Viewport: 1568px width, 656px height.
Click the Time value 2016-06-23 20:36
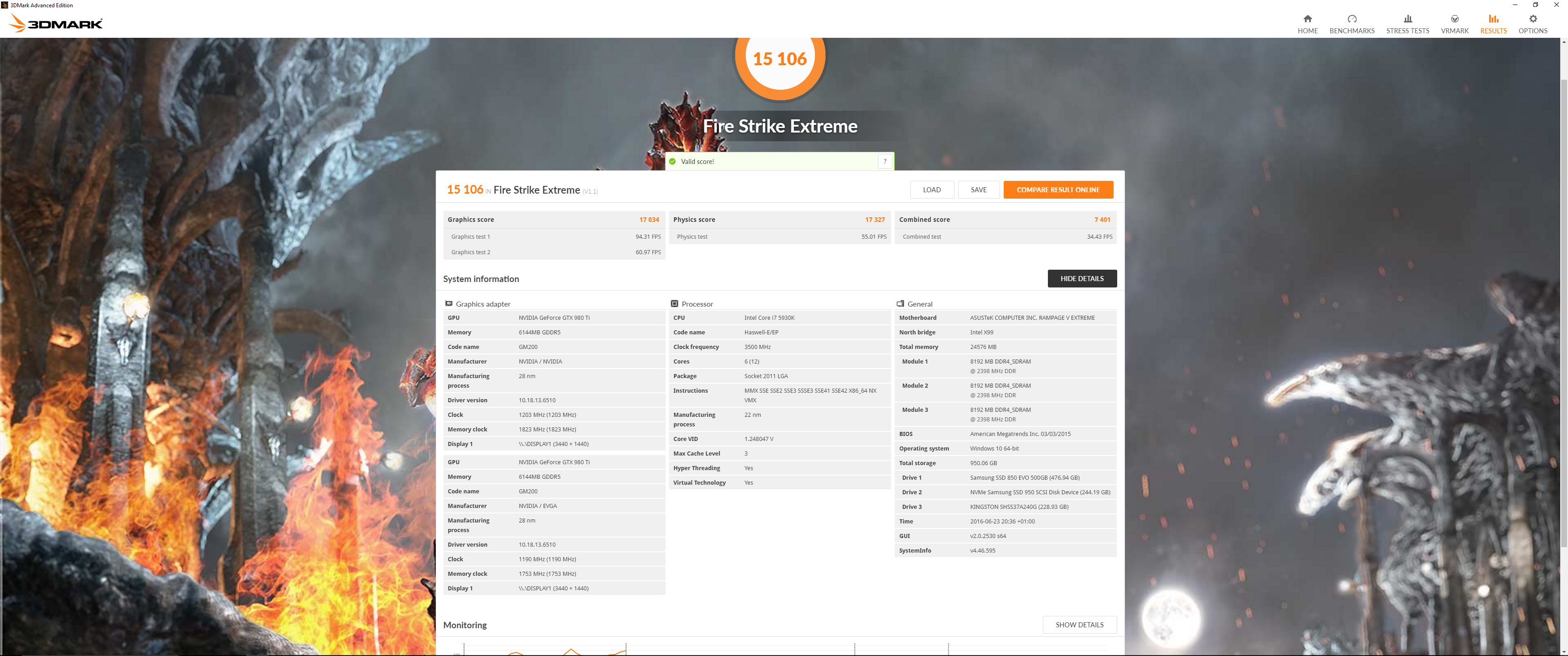click(x=1002, y=522)
